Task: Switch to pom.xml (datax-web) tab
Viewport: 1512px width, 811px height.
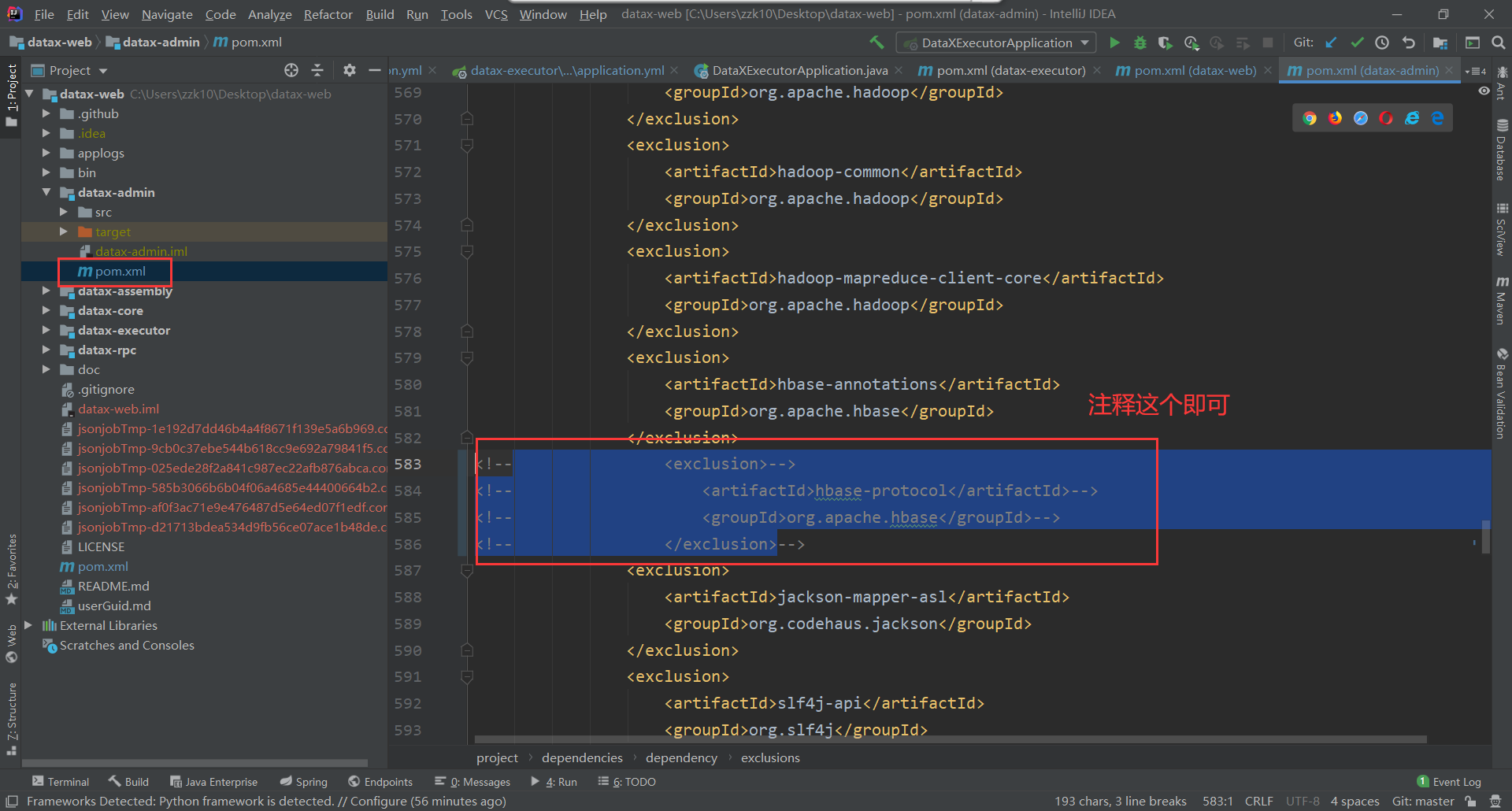Action: pos(1195,70)
